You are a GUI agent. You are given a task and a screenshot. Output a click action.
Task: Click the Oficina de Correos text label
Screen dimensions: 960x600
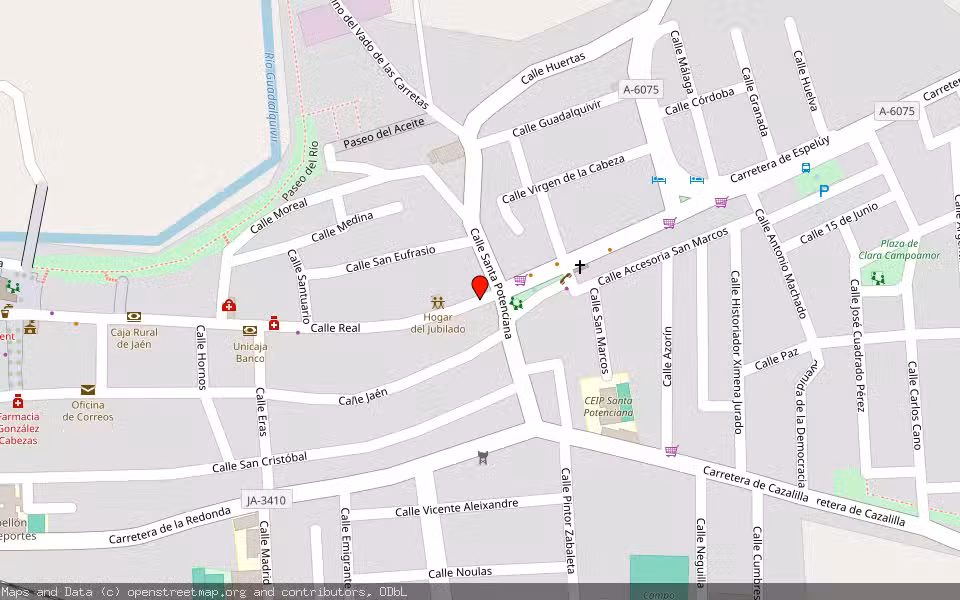click(x=88, y=411)
